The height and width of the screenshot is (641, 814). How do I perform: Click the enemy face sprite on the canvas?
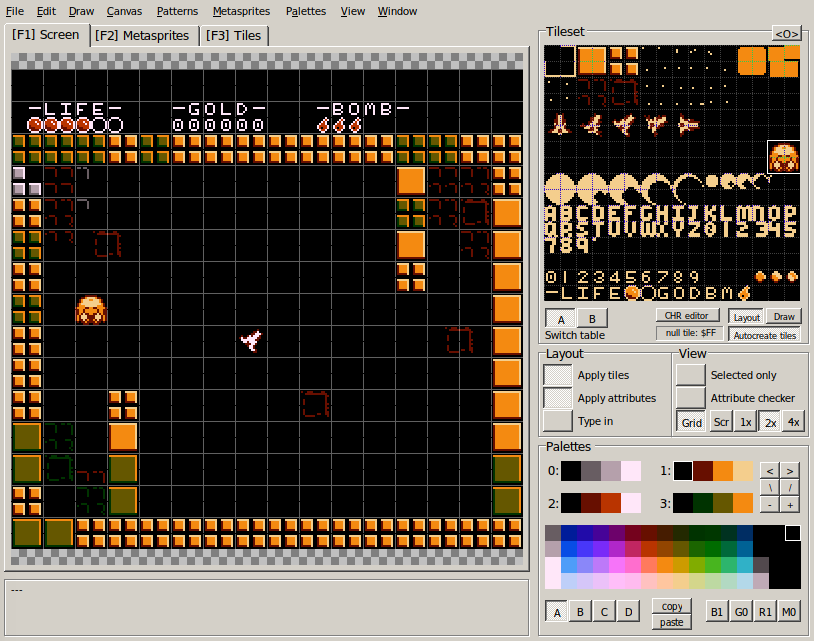[x=91, y=310]
